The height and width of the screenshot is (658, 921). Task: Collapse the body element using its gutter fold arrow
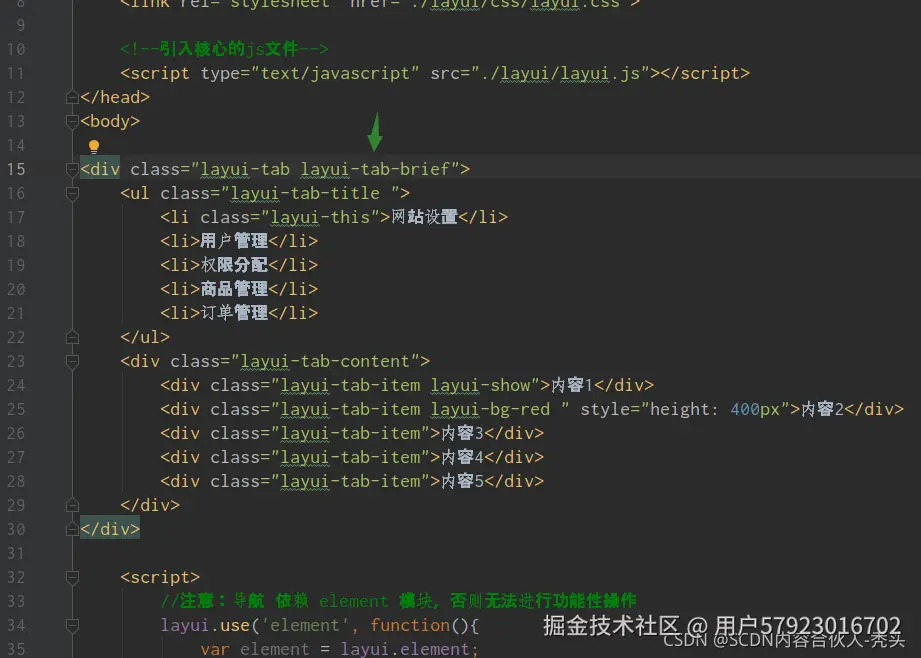tap(71, 121)
